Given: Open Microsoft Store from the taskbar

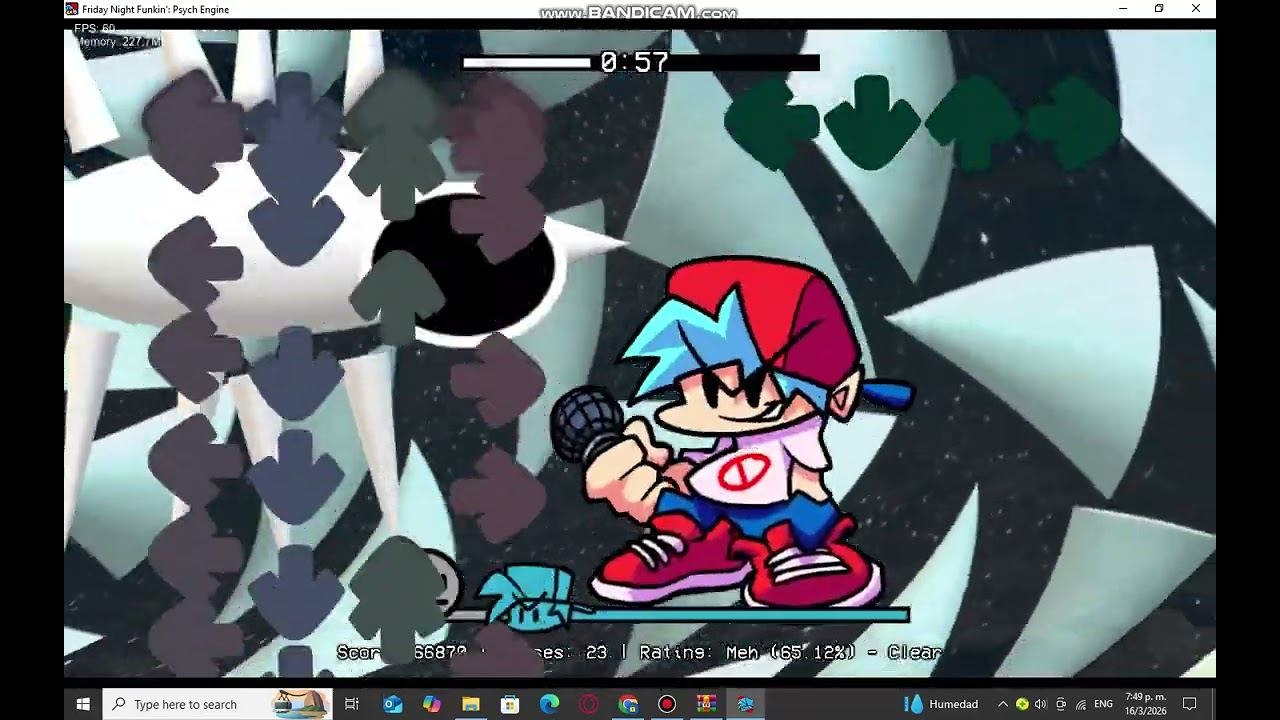Looking at the screenshot, I should (510, 704).
